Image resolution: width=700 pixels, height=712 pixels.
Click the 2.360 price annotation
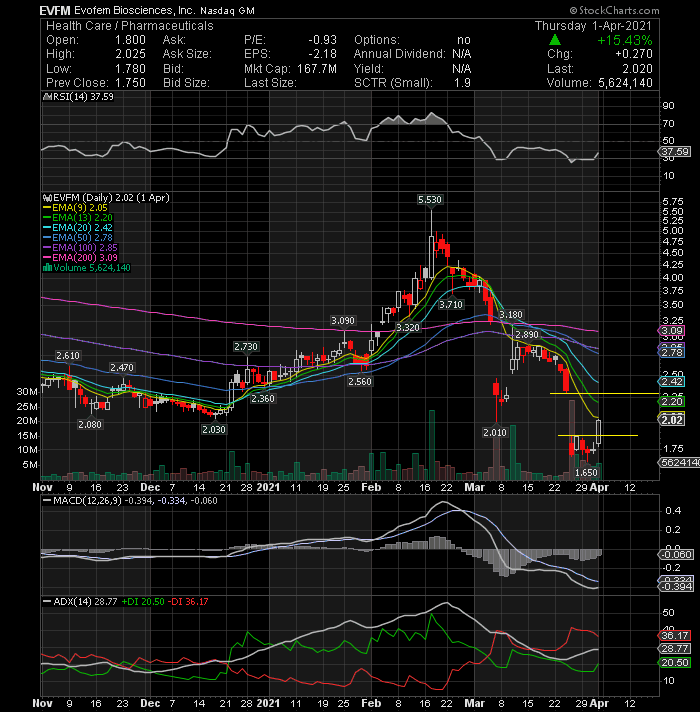point(263,399)
